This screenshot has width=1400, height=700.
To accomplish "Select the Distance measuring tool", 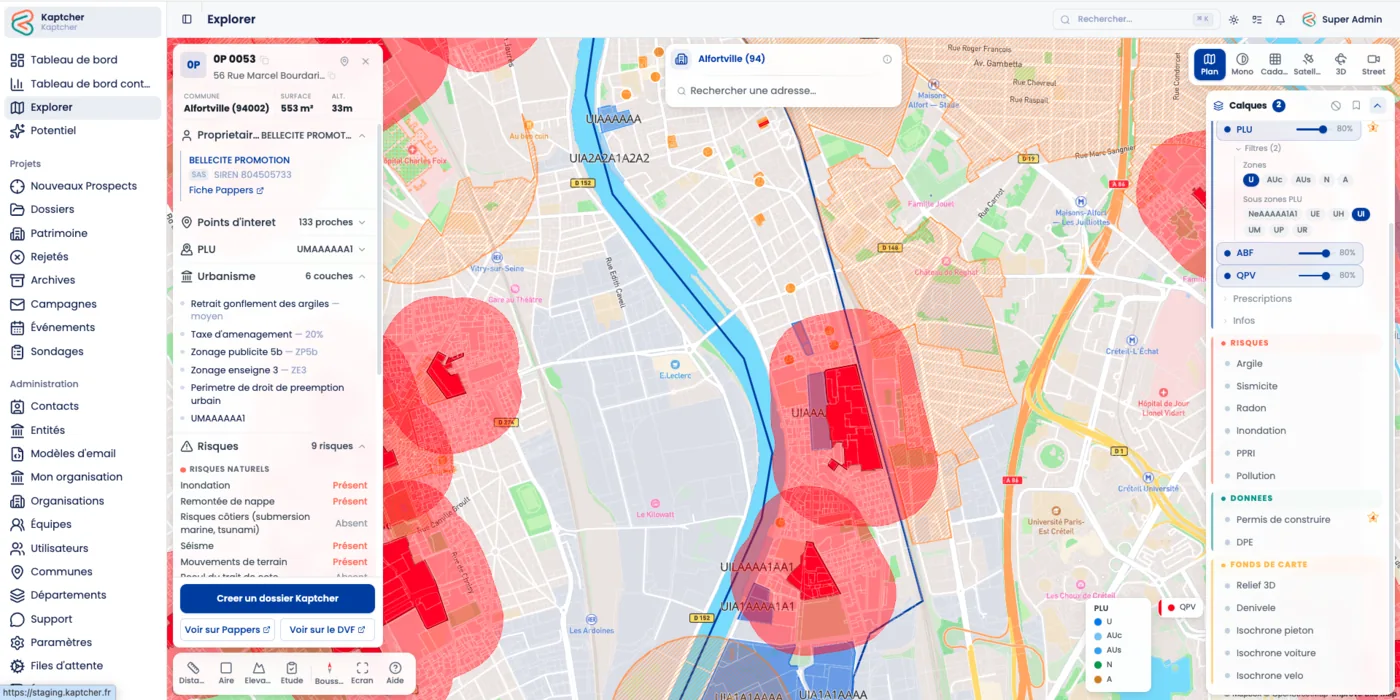I will [192, 673].
